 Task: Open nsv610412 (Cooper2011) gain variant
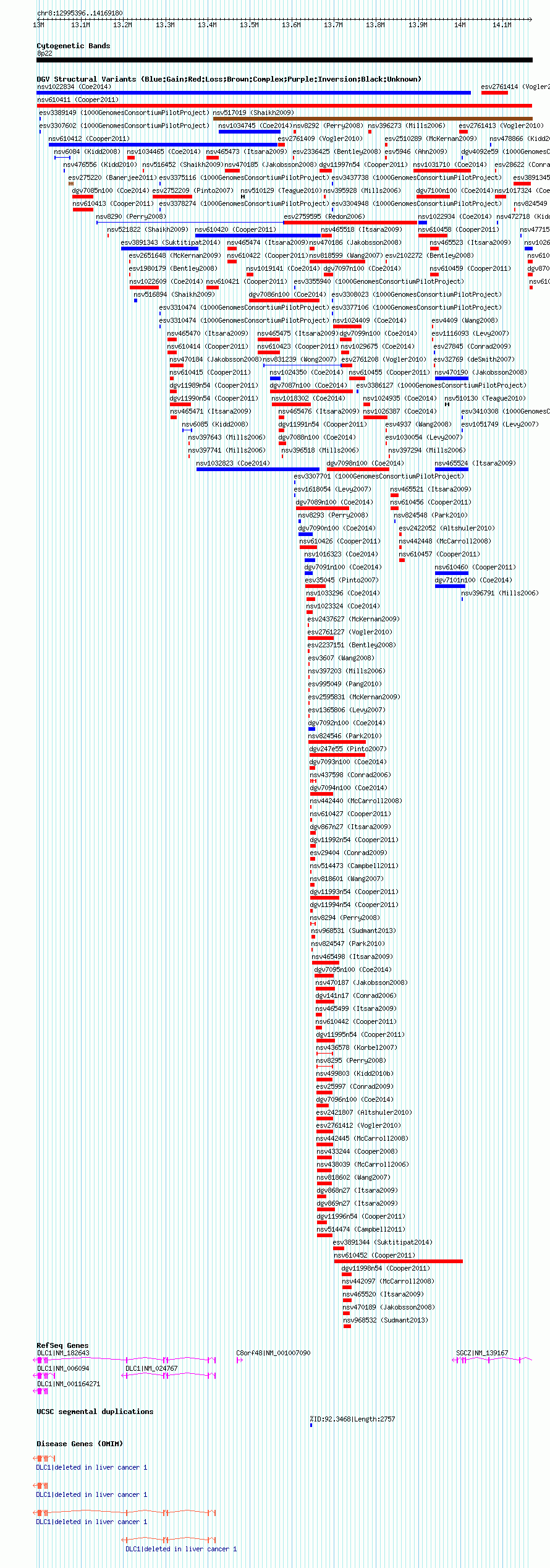163,145
